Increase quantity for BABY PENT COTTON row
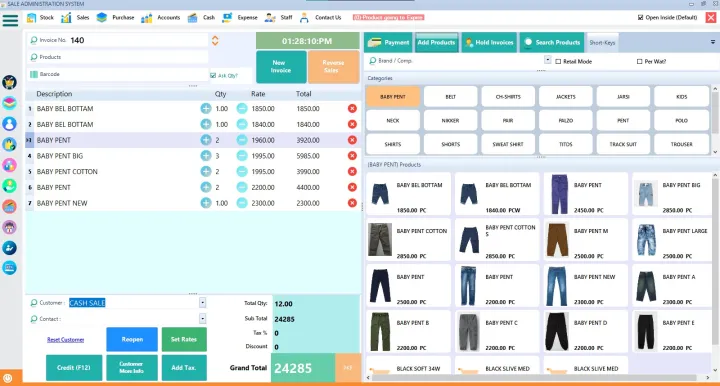This screenshot has height=386, width=720. tap(206, 171)
